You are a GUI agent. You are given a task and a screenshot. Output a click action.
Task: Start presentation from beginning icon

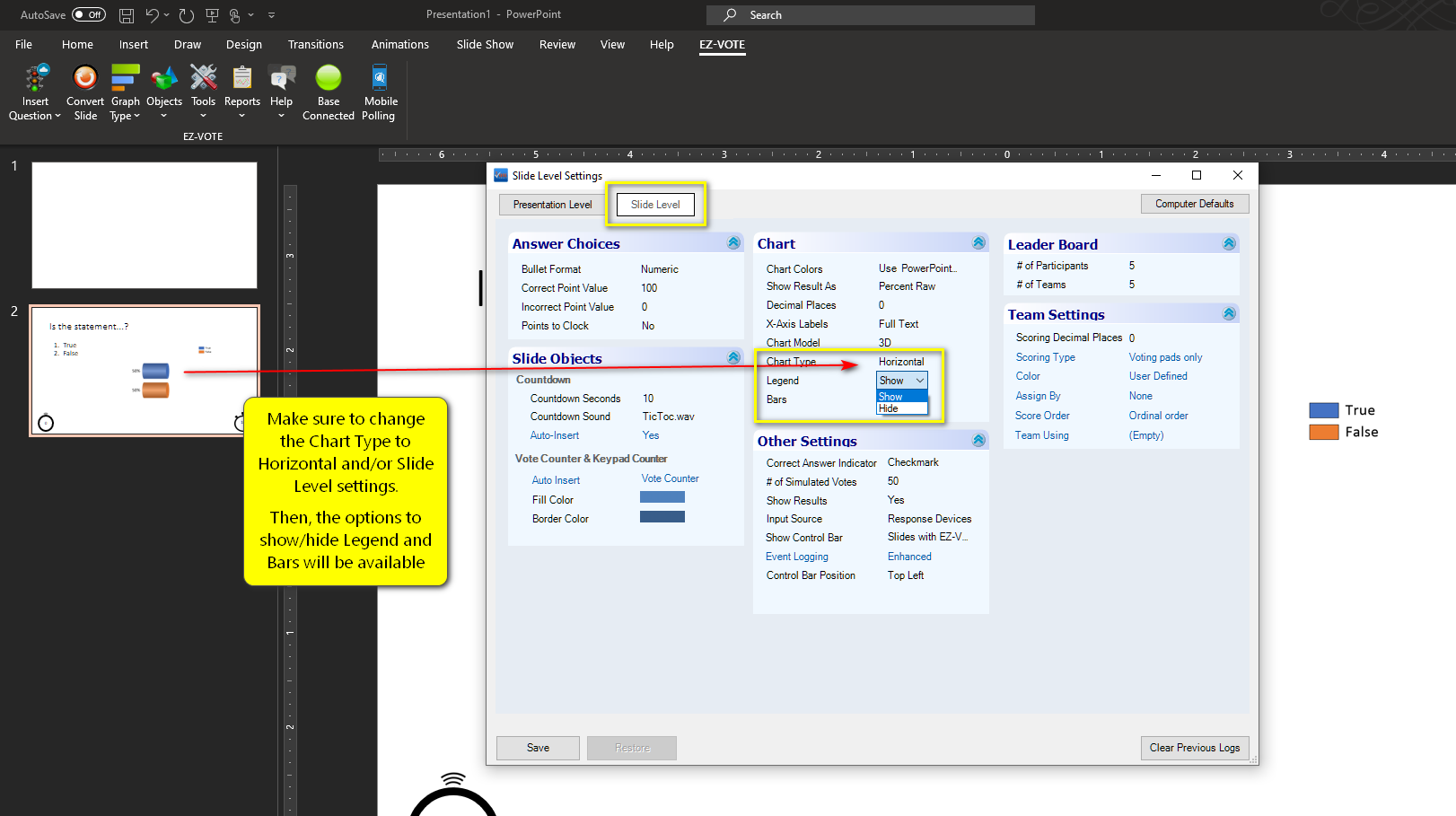pyautogui.click(x=212, y=15)
